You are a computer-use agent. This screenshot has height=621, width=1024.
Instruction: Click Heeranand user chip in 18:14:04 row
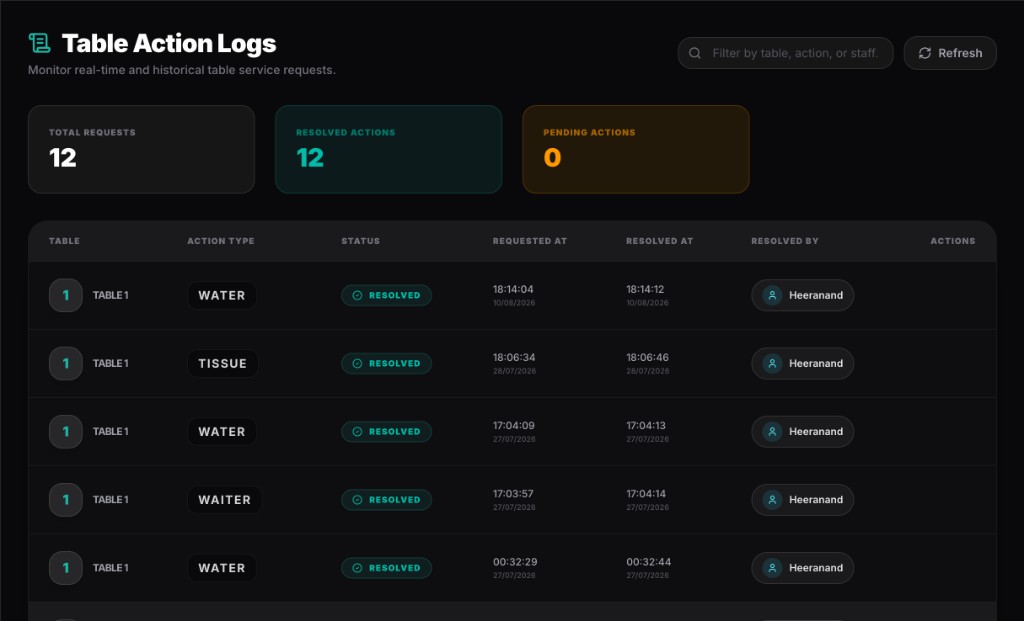pyautogui.click(x=802, y=295)
